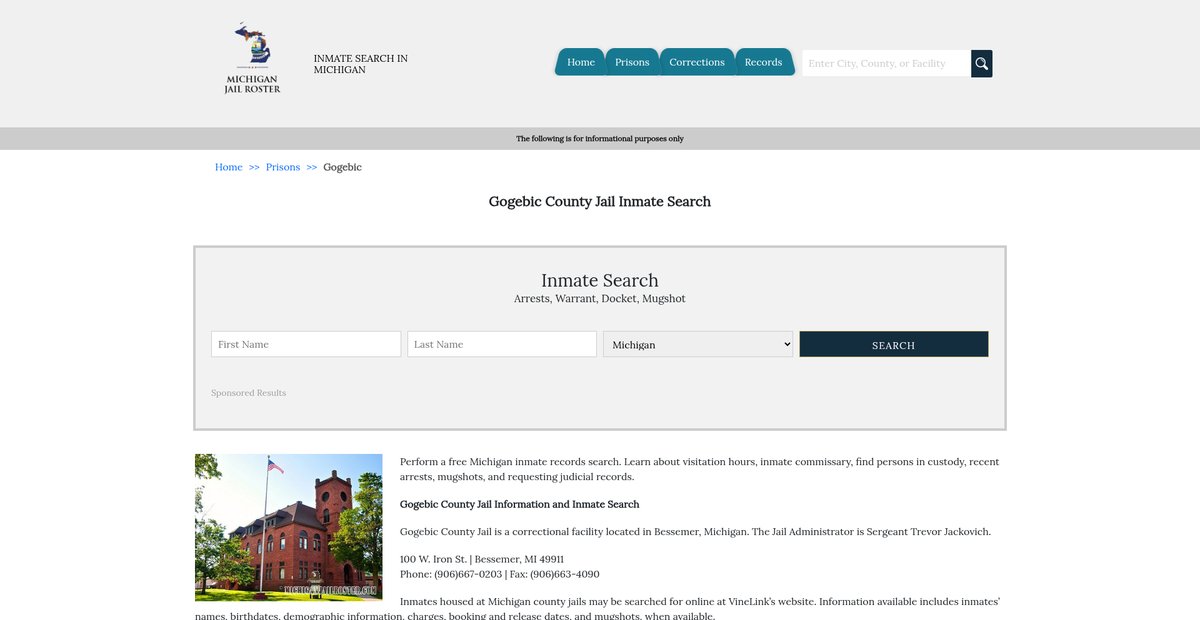Click the 'Inmate Search in Michigan' header text
The width and height of the screenshot is (1200, 620).
pyautogui.click(x=361, y=64)
